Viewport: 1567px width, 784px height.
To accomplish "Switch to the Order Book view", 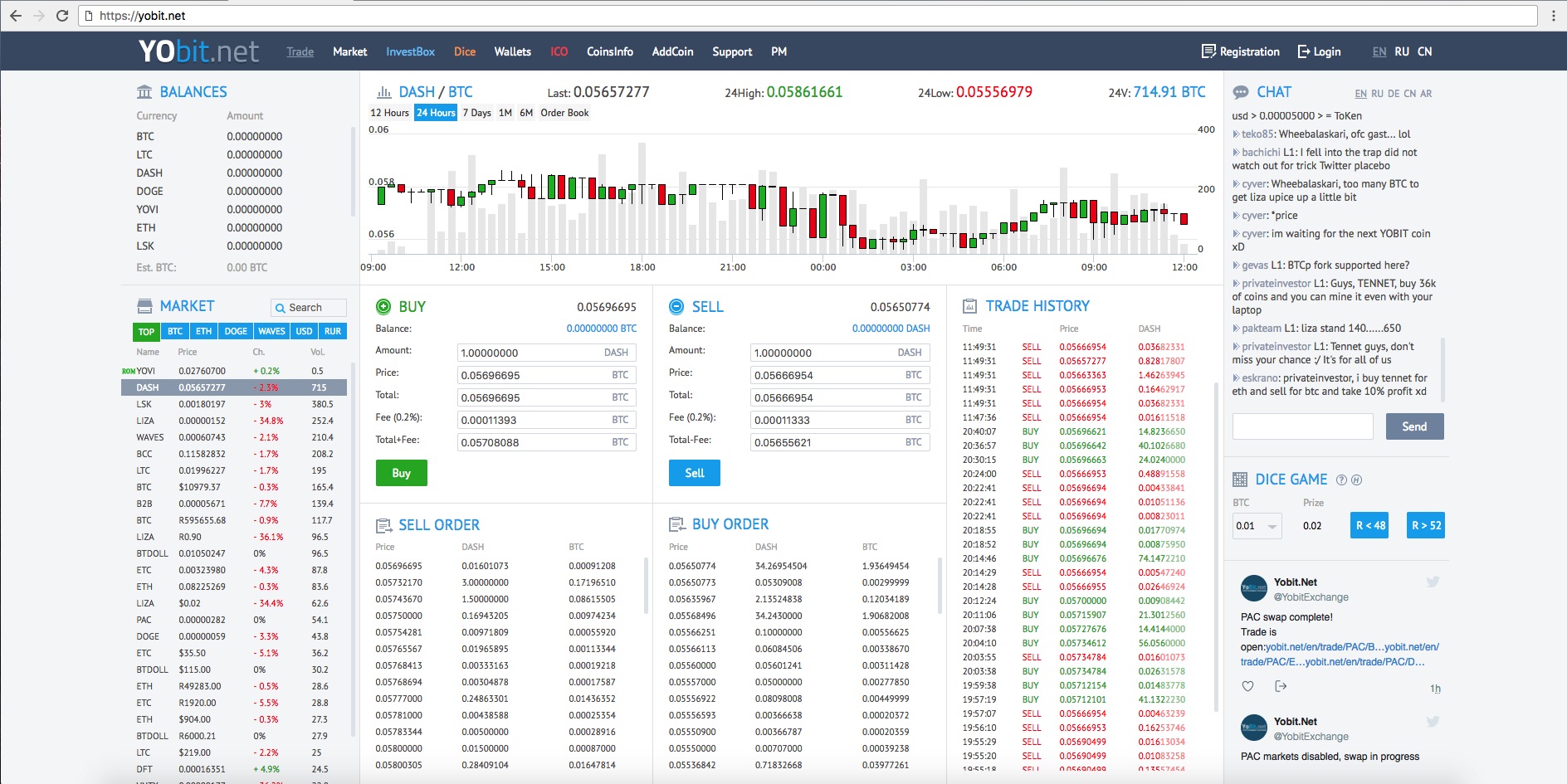I will (x=564, y=113).
